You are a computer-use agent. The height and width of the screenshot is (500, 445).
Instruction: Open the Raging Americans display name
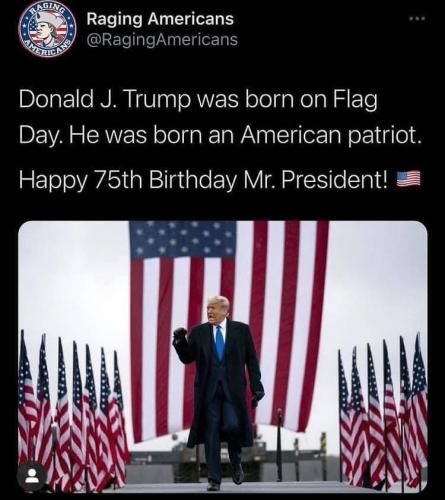[160, 19]
